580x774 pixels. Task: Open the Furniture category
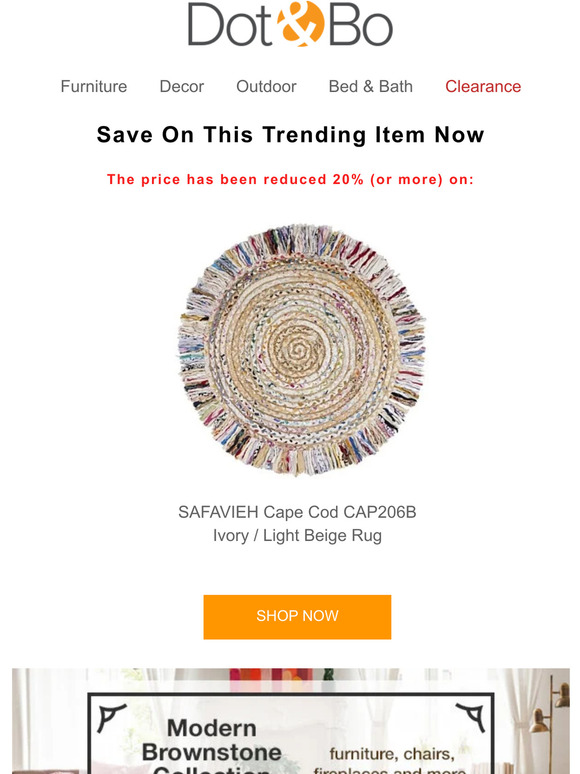coord(94,86)
